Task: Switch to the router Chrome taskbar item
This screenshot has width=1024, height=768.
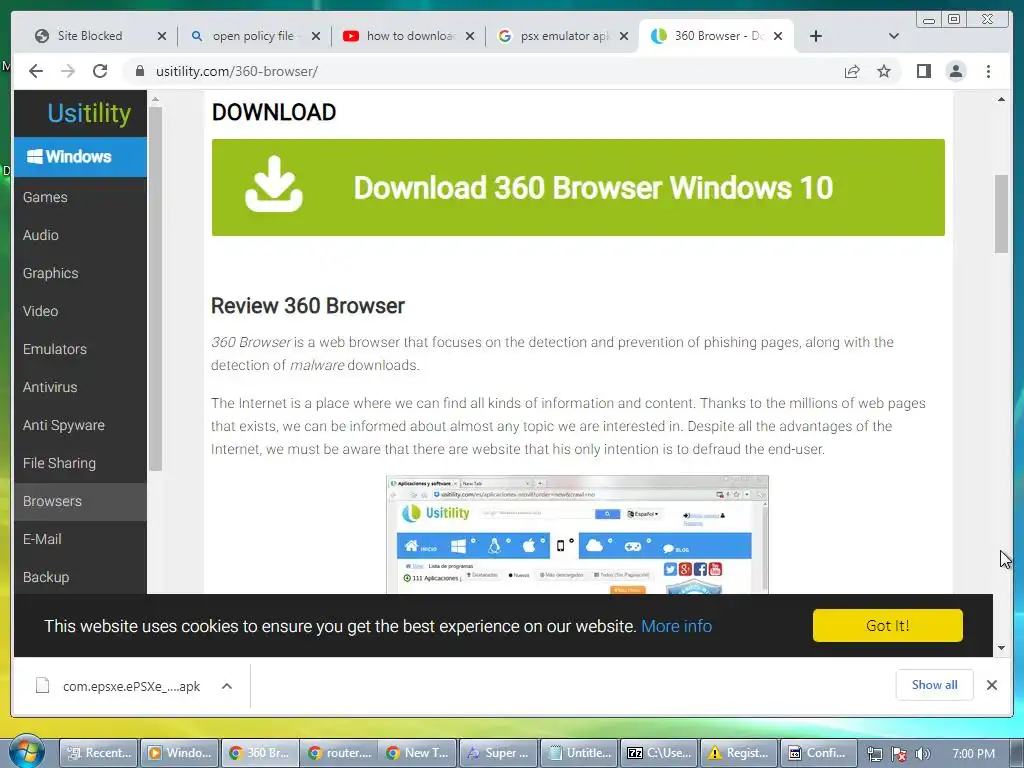Action: (x=340, y=753)
